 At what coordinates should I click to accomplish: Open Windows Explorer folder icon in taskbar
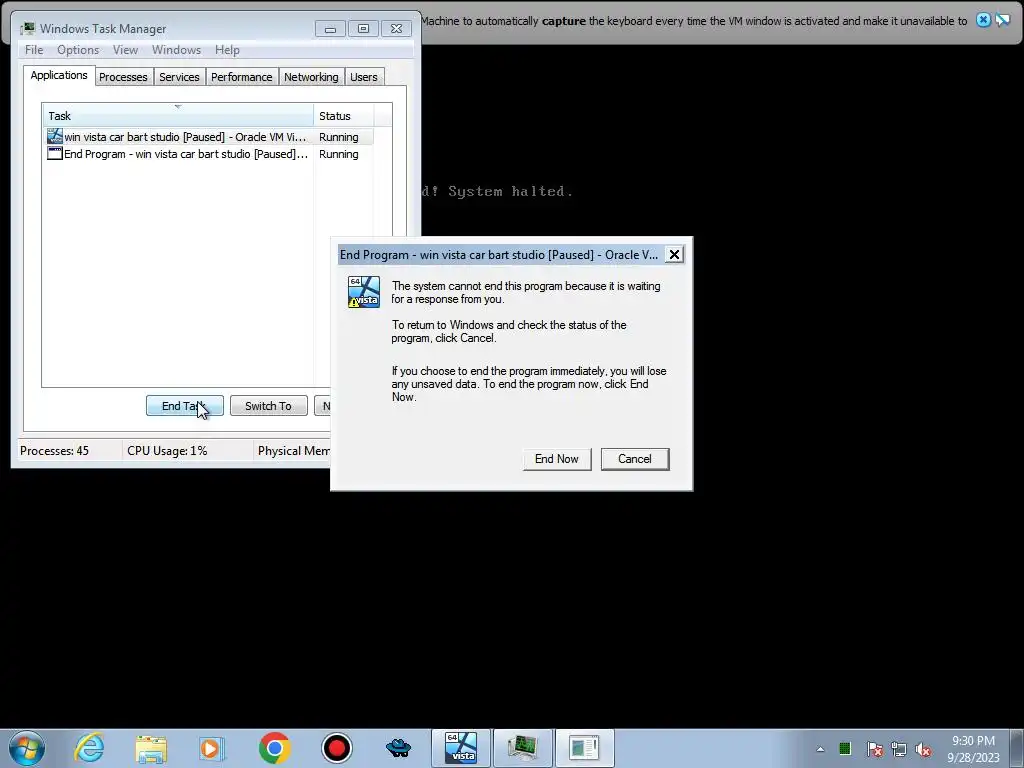pos(151,748)
